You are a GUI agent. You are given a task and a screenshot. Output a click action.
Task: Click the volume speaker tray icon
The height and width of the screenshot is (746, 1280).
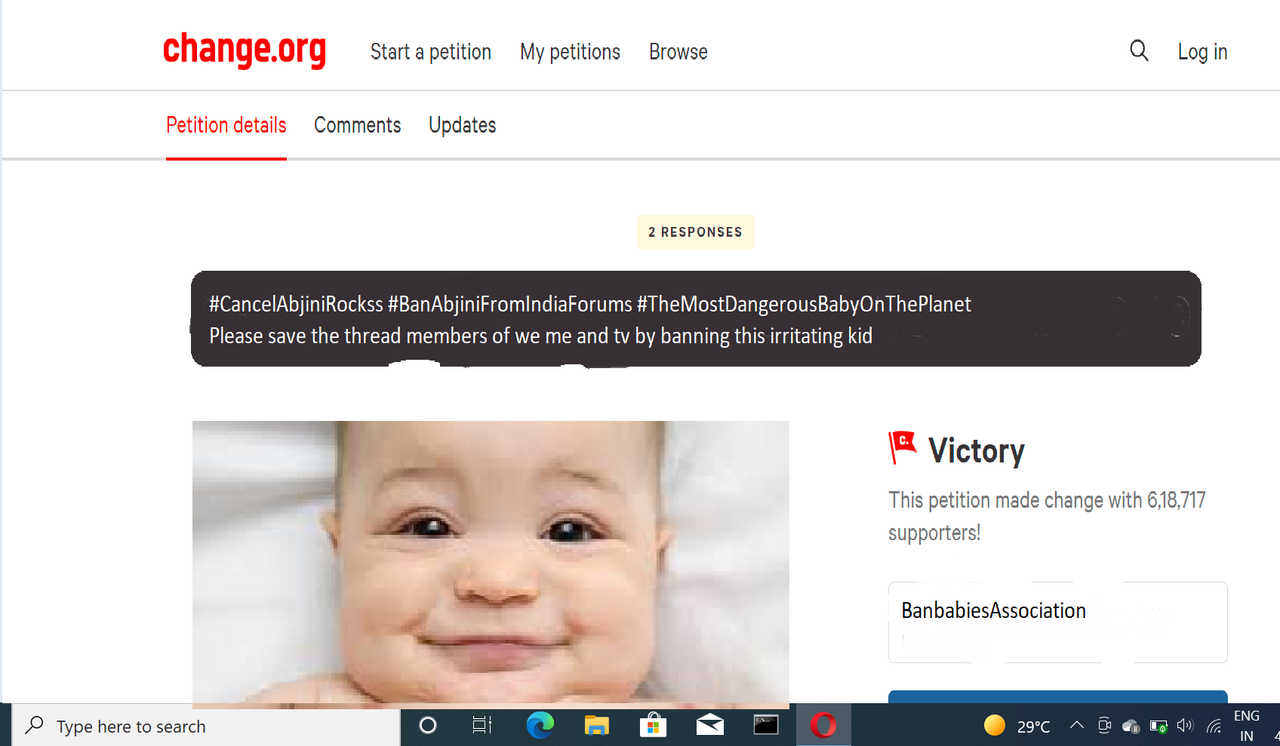1185,726
